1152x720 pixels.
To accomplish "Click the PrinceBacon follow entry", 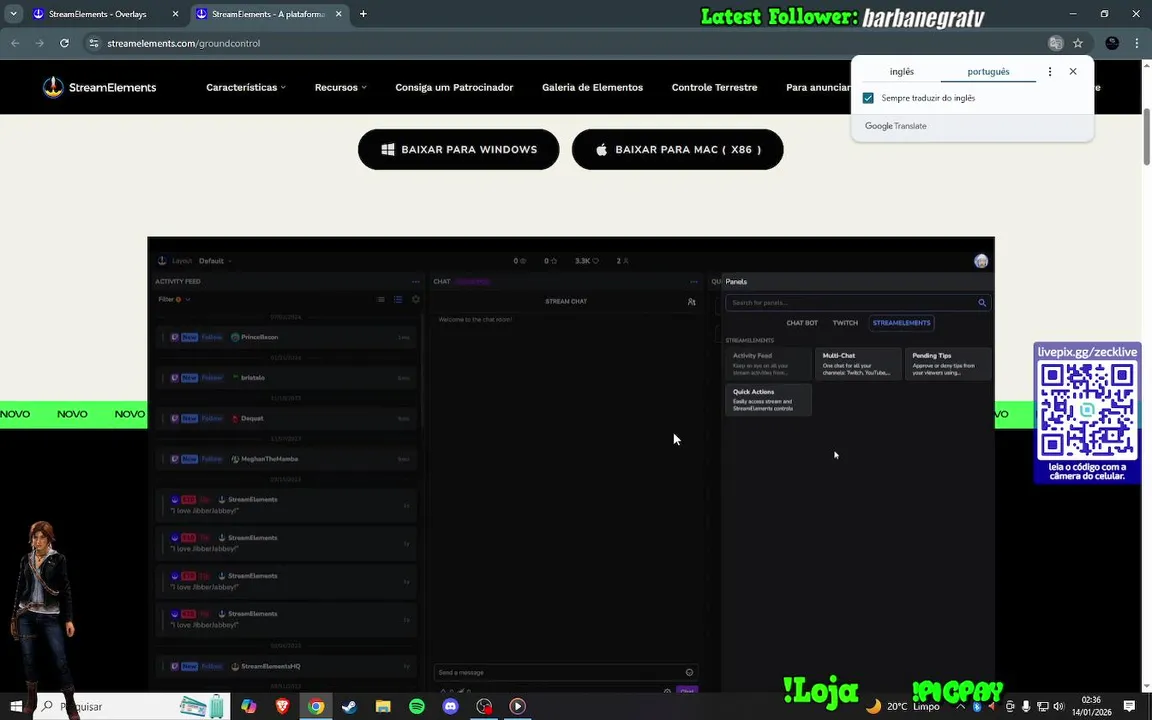I will tap(287, 337).
